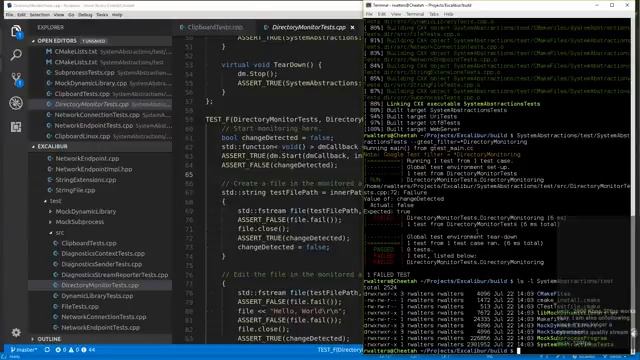
Task: Click the TearDown function name in editor
Action: tap(291, 65)
